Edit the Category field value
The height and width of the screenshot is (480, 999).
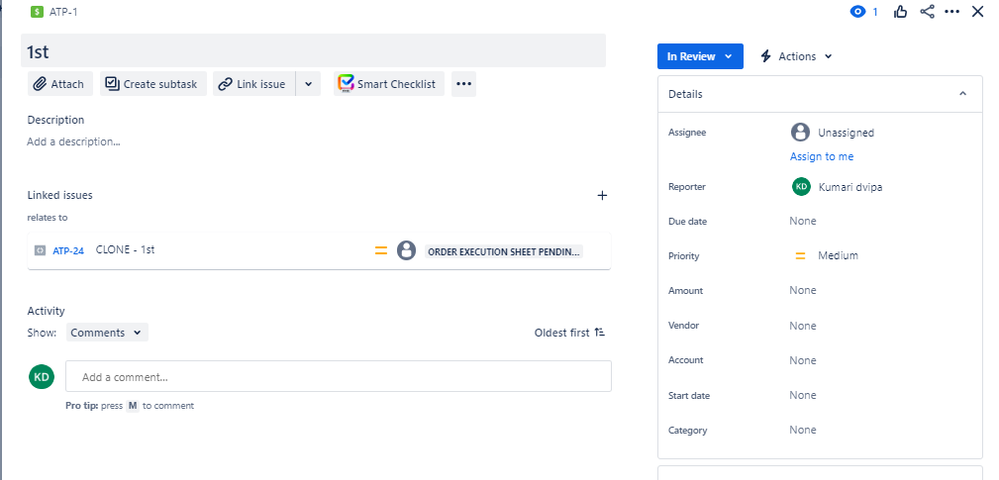tap(802, 430)
